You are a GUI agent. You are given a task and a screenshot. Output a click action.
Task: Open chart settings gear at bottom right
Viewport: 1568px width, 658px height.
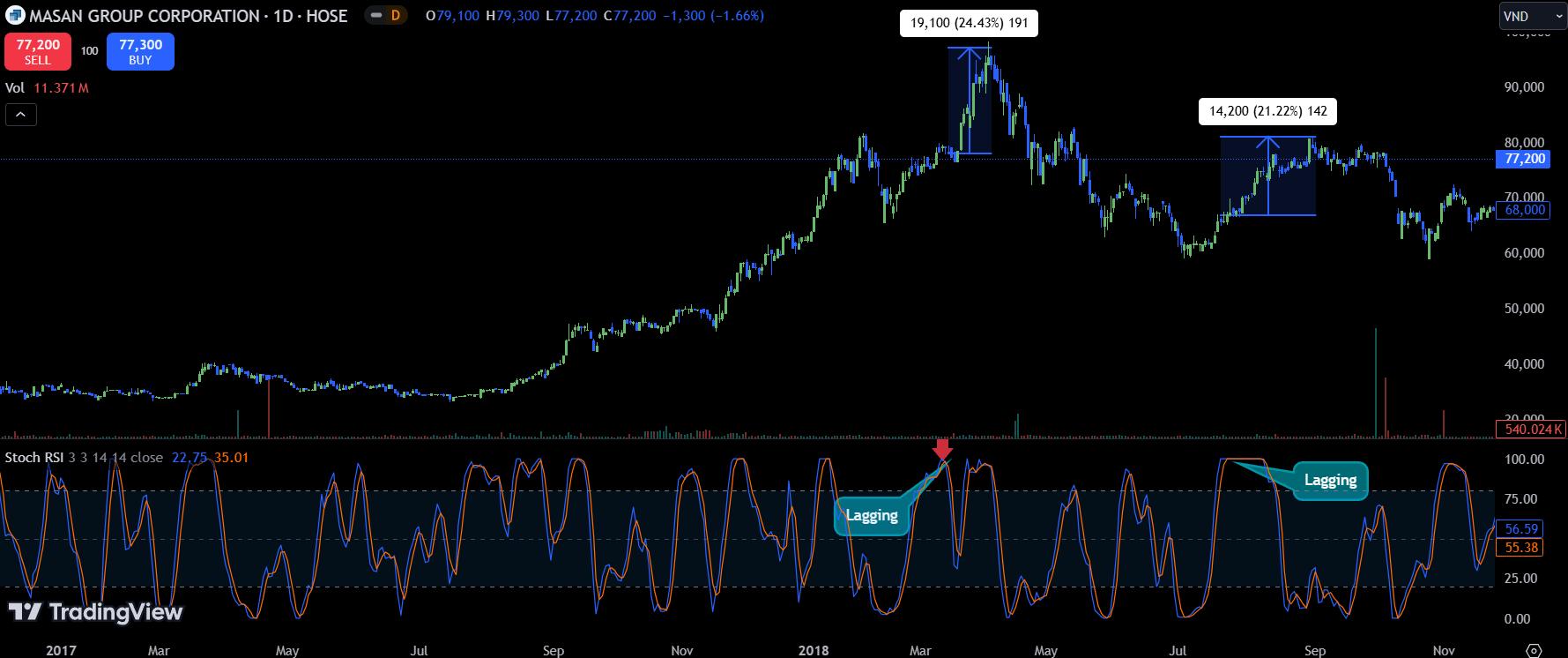coord(1535,650)
